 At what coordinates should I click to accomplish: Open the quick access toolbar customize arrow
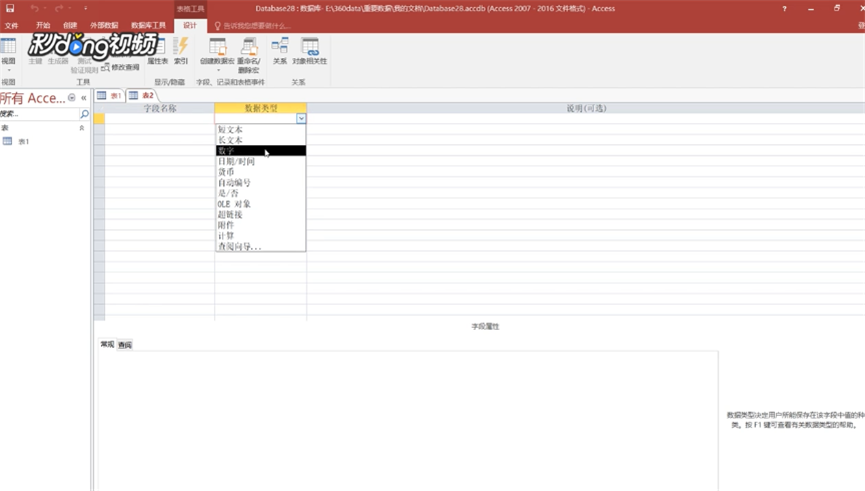[x=86, y=8]
